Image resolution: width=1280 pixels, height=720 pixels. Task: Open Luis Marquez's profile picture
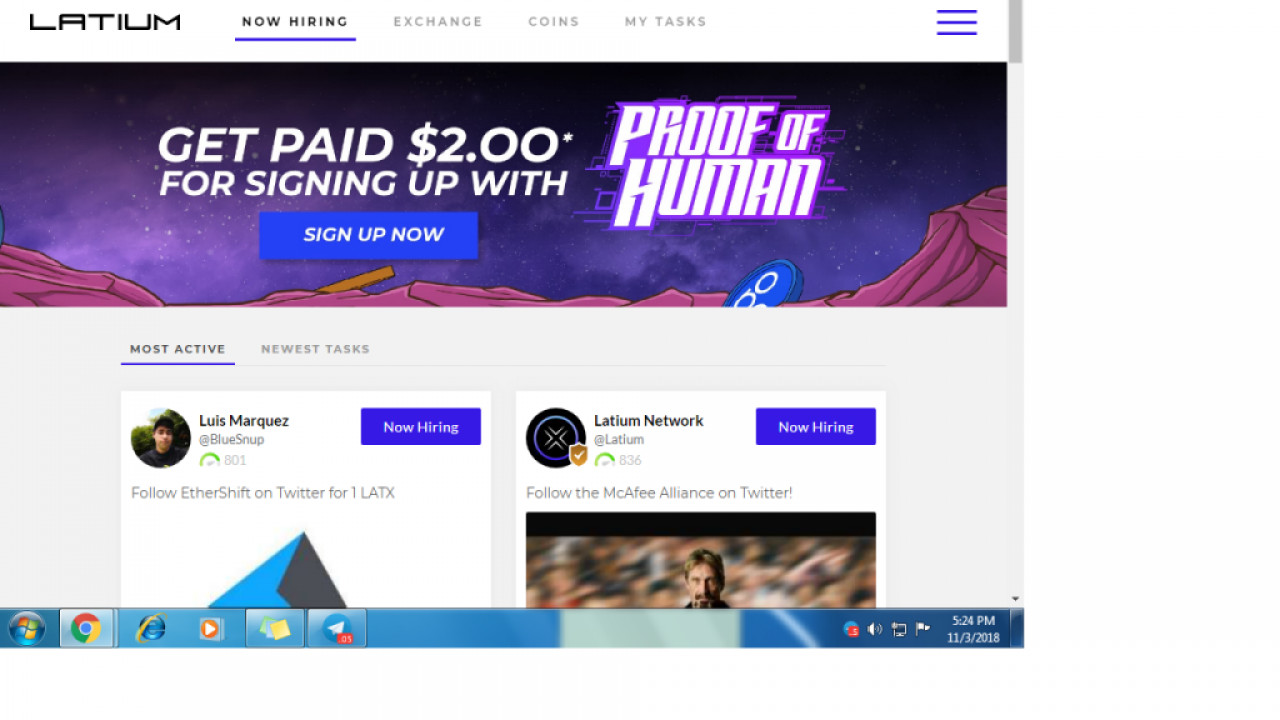[x=160, y=438]
